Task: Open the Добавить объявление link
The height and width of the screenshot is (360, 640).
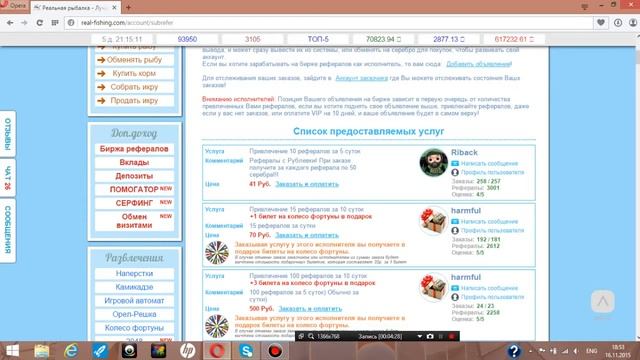Action: click(478, 64)
